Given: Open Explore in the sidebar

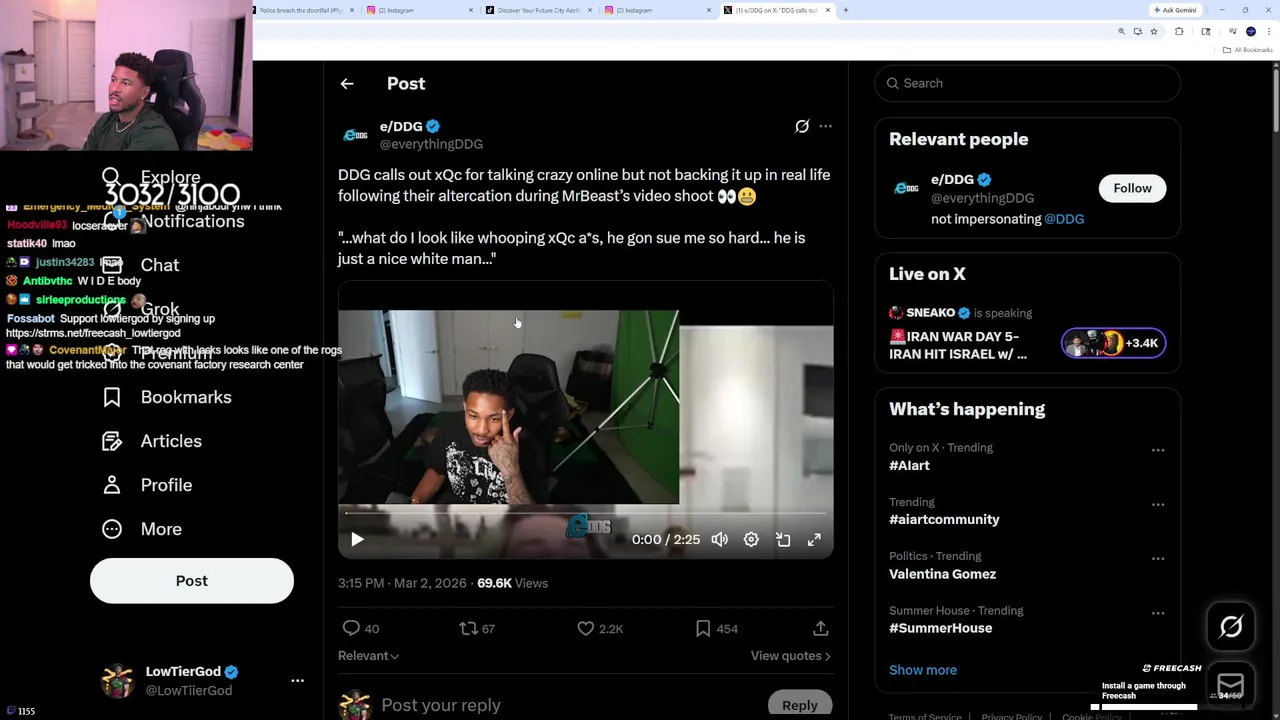Looking at the screenshot, I should 151,177.
